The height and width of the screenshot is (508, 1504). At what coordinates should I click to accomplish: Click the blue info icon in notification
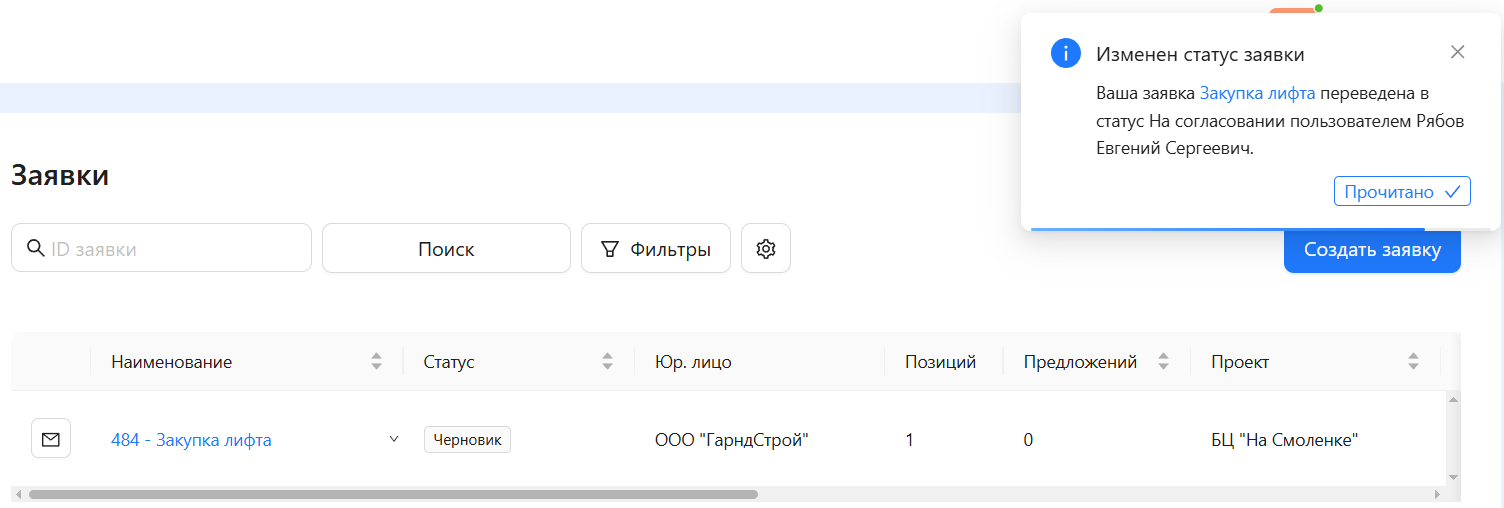click(x=1066, y=54)
